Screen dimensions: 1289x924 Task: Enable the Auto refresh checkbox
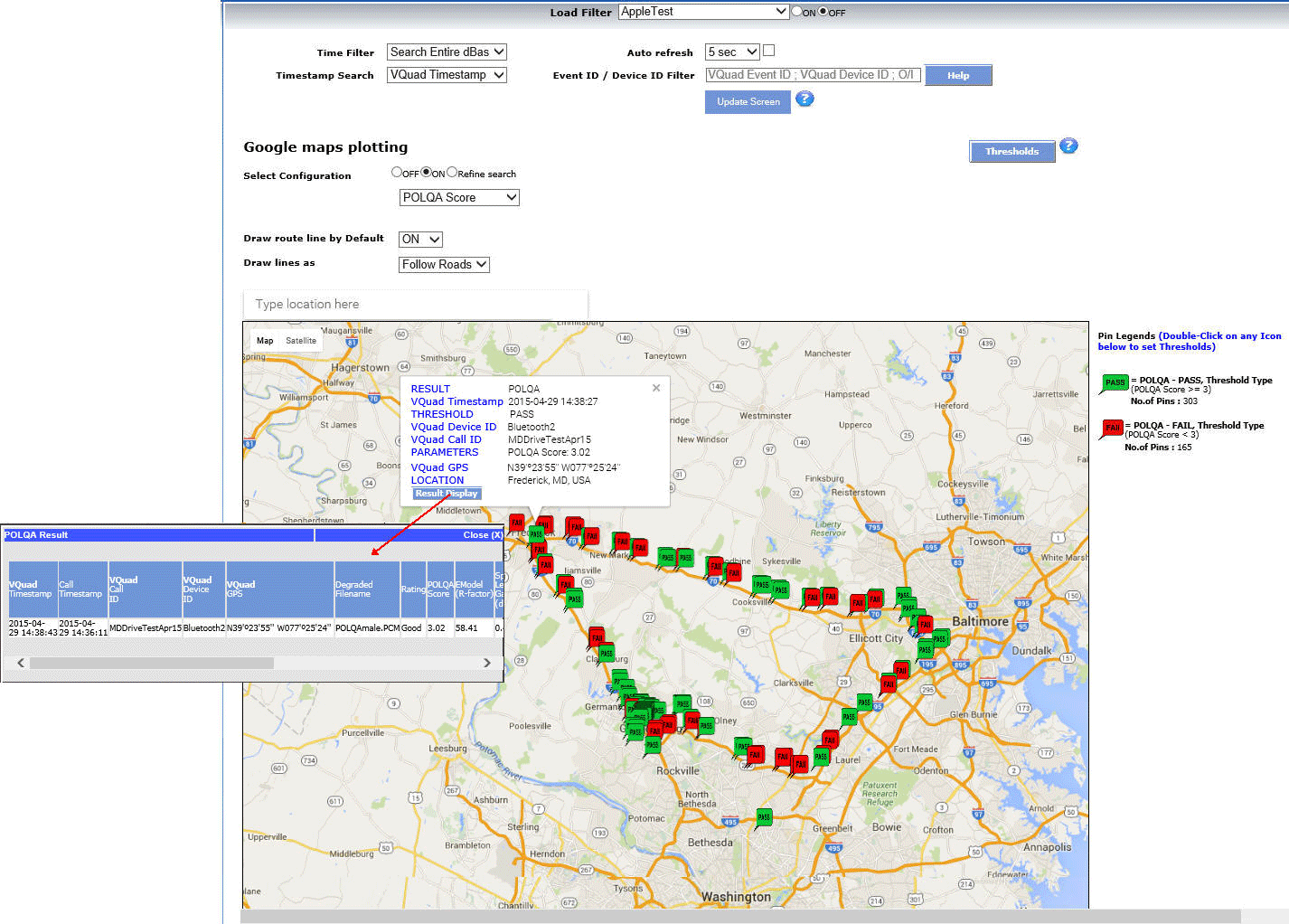pyautogui.click(x=768, y=51)
